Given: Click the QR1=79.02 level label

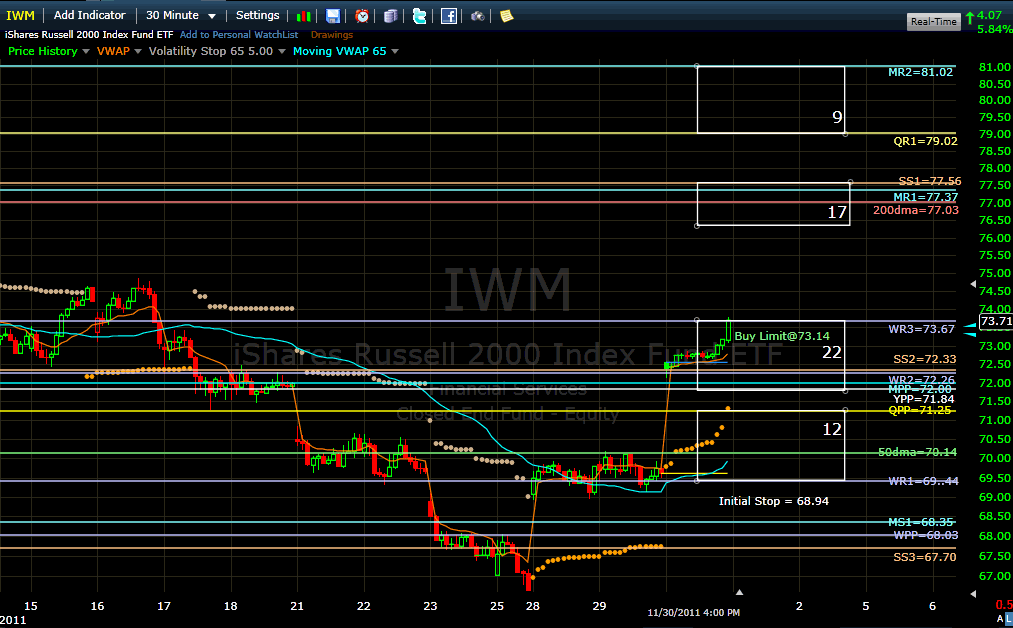Looking at the screenshot, I should [925, 141].
